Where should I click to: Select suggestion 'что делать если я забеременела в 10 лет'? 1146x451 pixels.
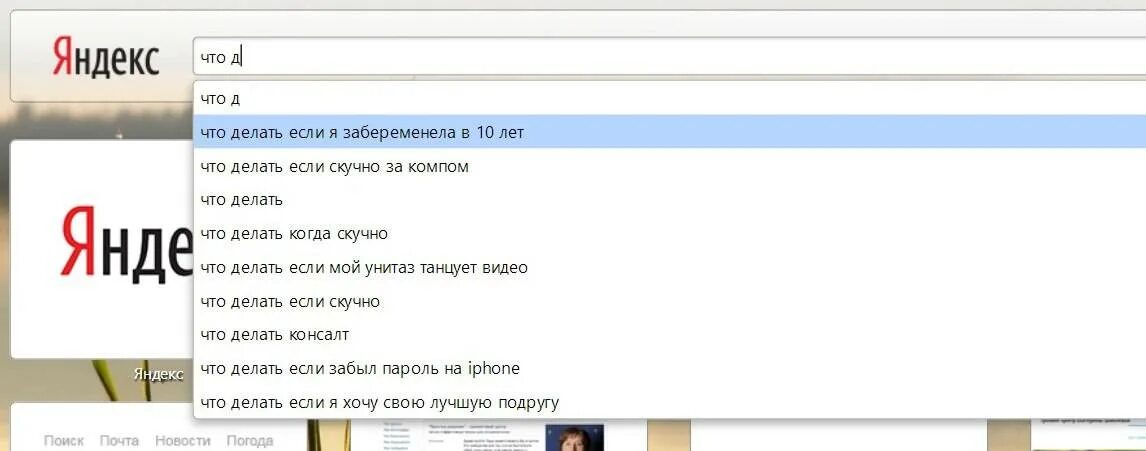pos(669,132)
